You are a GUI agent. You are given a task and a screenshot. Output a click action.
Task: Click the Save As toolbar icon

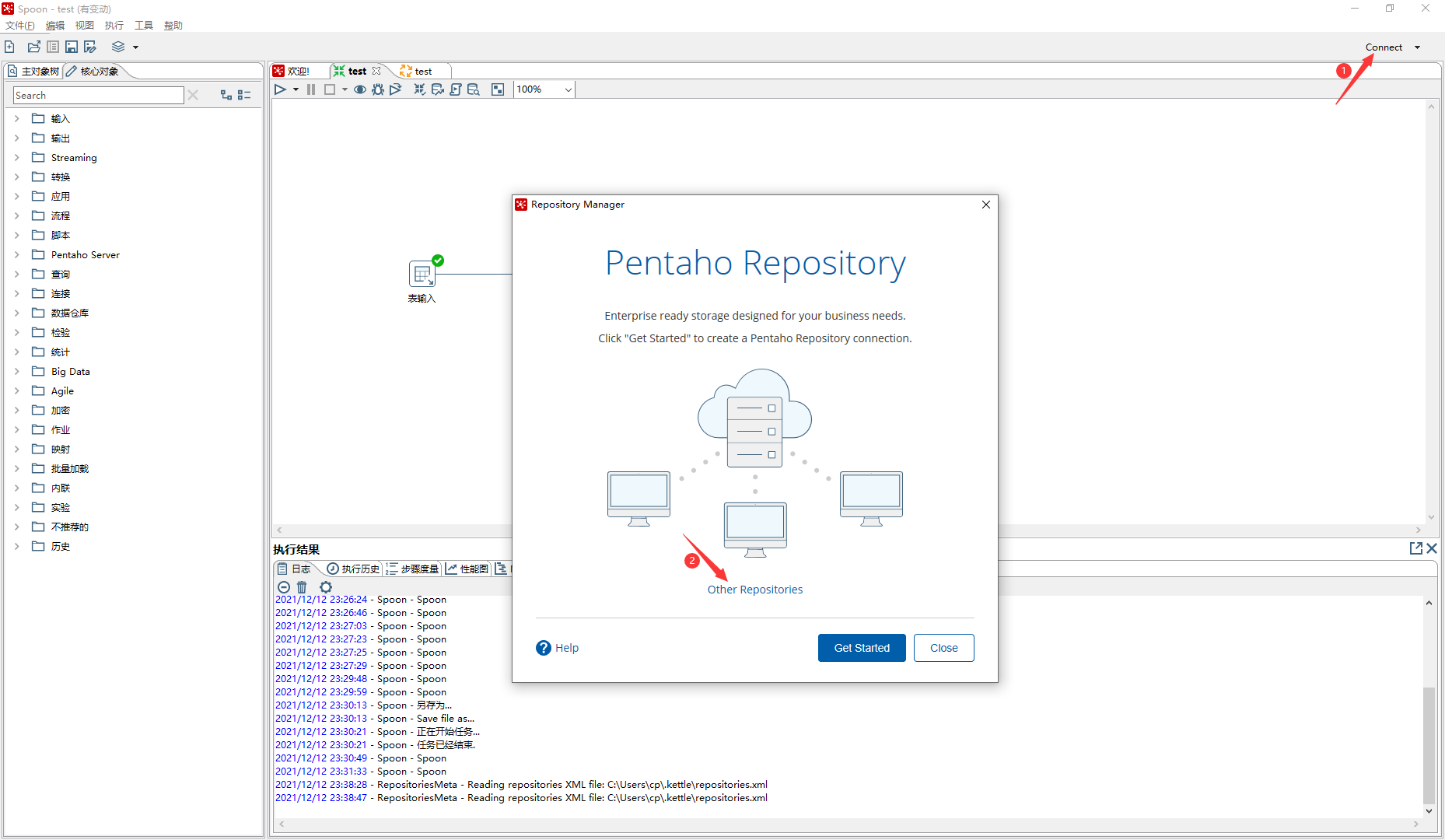(x=90, y=47)
